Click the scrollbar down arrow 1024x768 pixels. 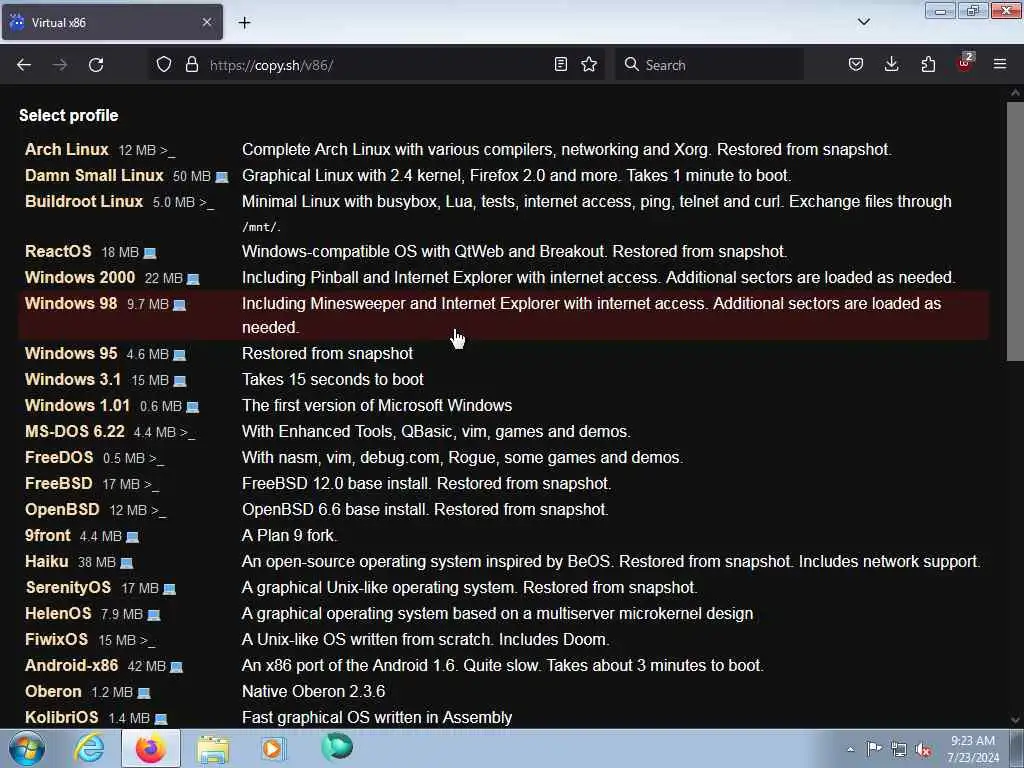[x=1015, y=720]
